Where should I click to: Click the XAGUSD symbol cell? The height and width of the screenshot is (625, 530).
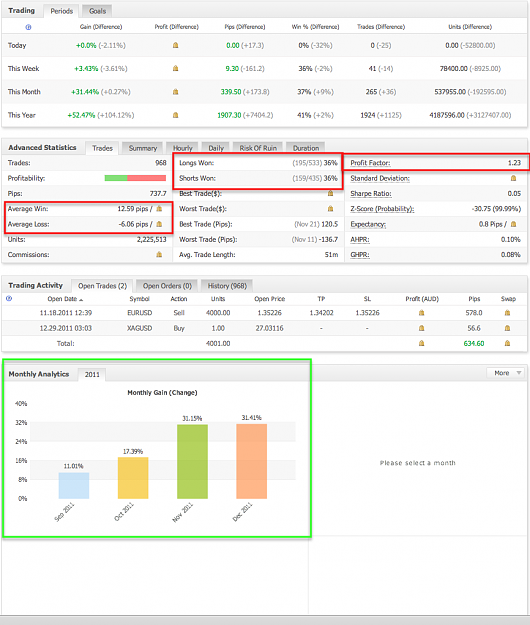click(139, 328)
